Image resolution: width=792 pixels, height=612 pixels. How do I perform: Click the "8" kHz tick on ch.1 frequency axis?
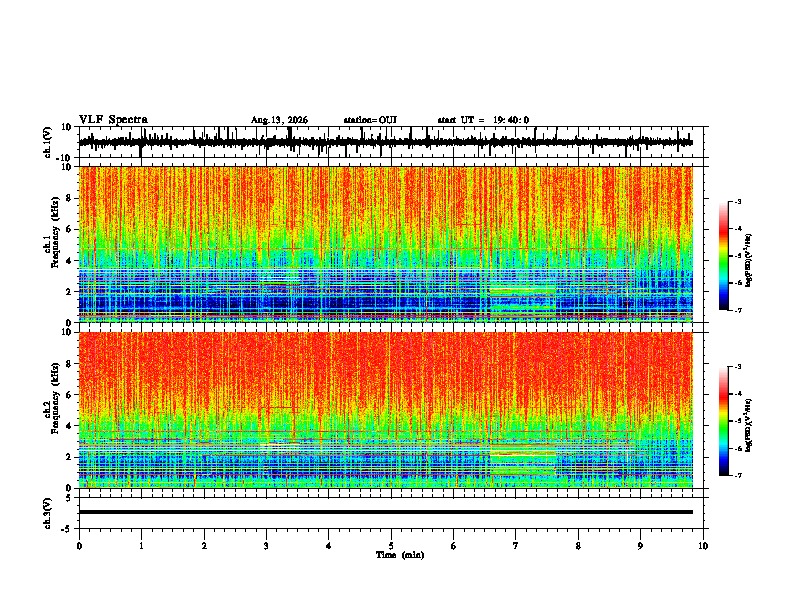(69, 198)
